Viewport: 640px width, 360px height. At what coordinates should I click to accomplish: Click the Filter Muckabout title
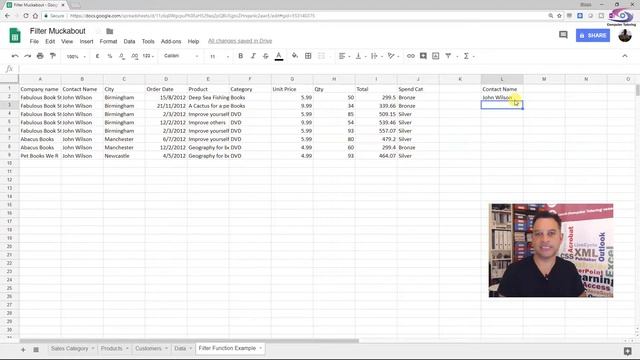pos(58,31)
